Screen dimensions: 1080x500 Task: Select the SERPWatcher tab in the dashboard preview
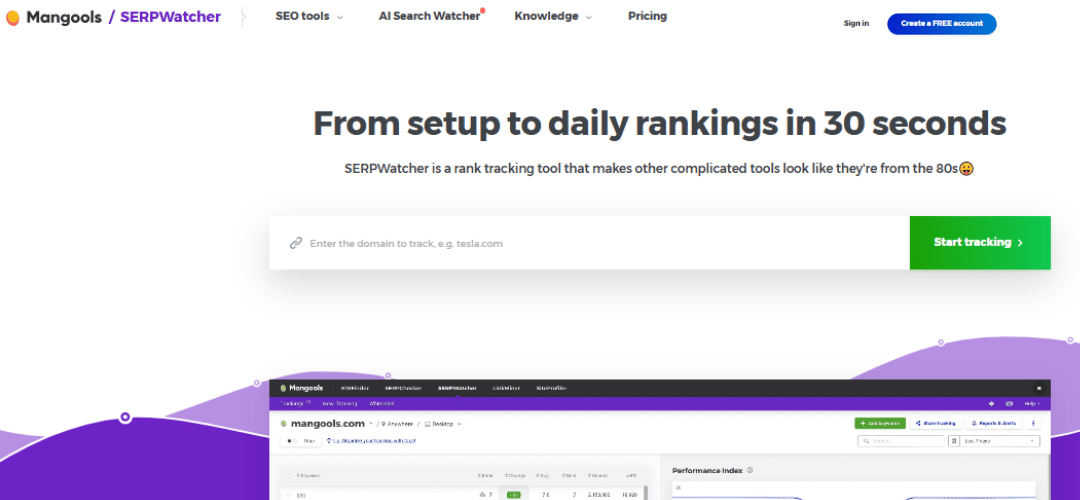click(457, 388)
